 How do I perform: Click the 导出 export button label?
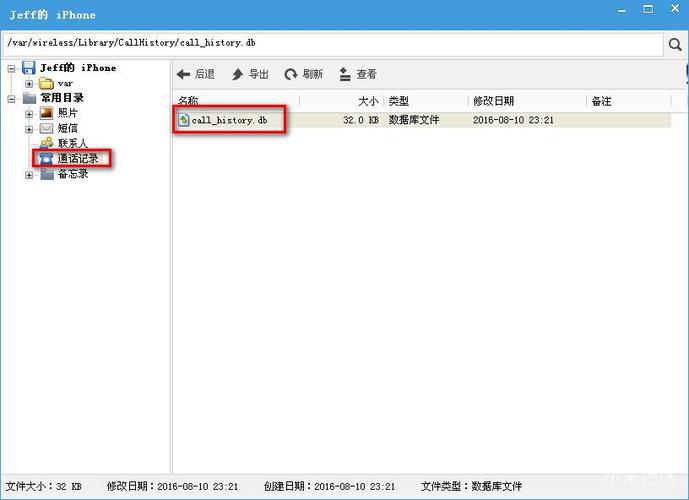259,74
